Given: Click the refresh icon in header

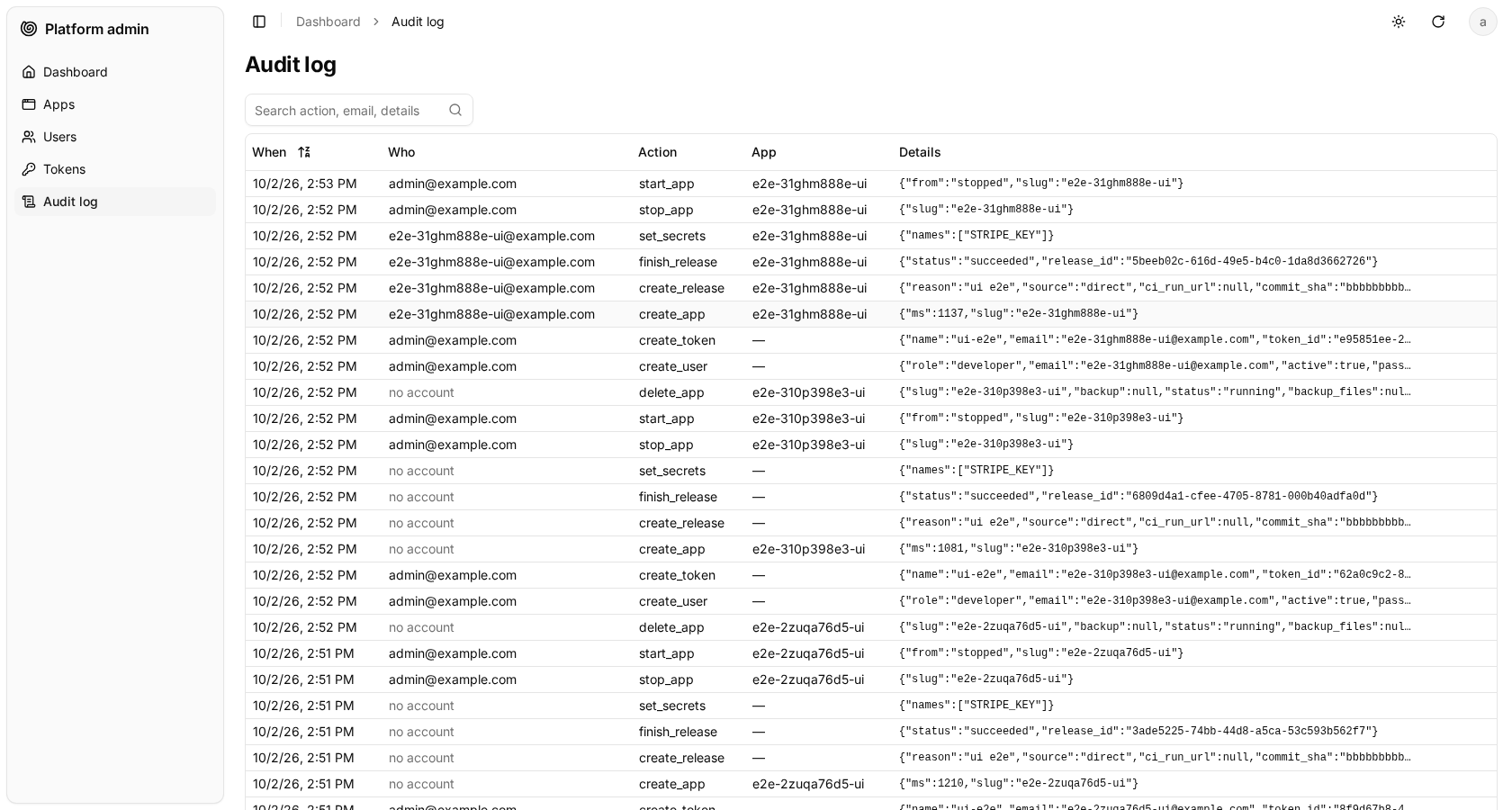Looking at the screenshot, I should [x=1438, y=22].
